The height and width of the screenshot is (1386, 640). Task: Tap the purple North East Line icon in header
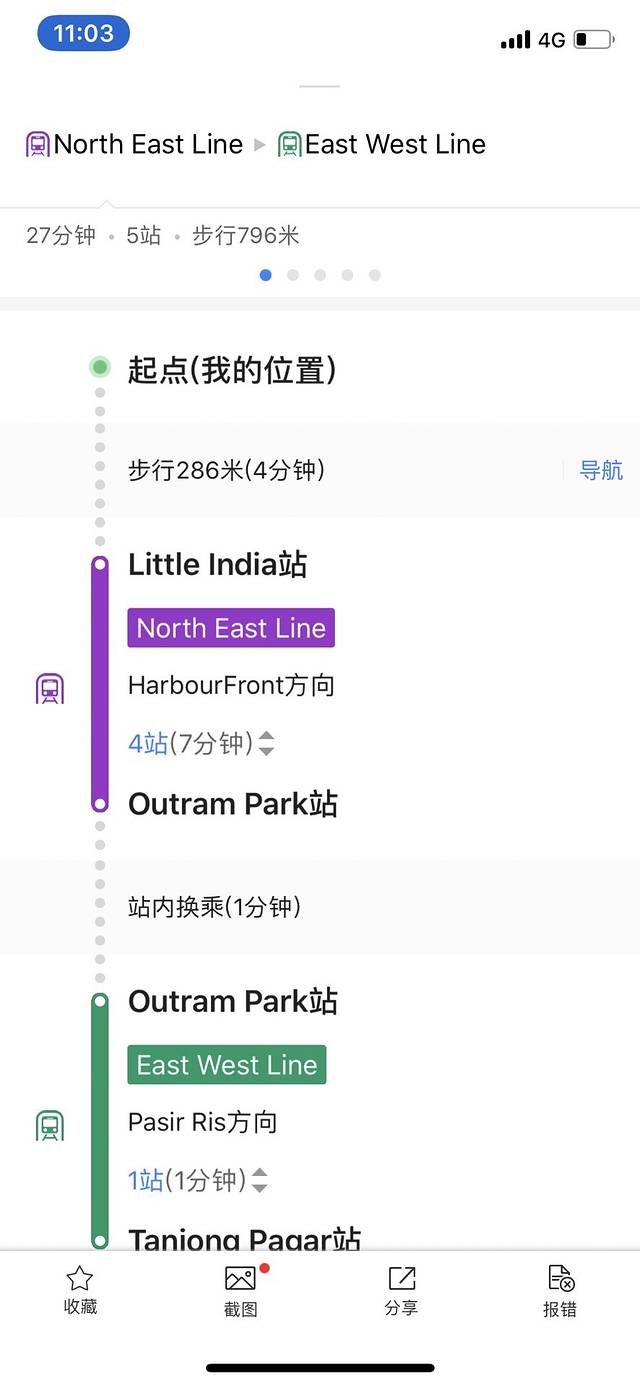38,145
